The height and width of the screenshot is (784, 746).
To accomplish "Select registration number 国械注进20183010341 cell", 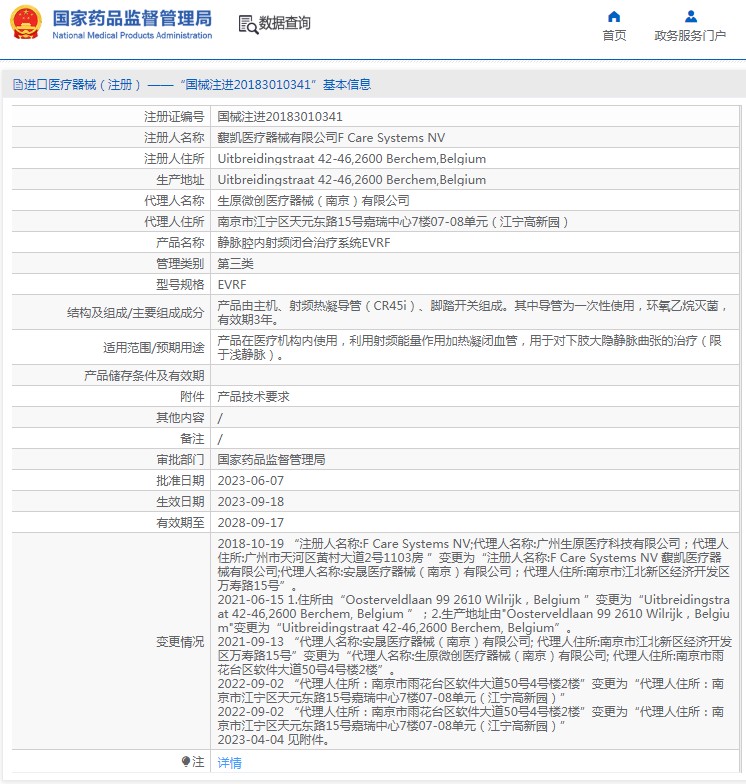I will click(280, 116).
